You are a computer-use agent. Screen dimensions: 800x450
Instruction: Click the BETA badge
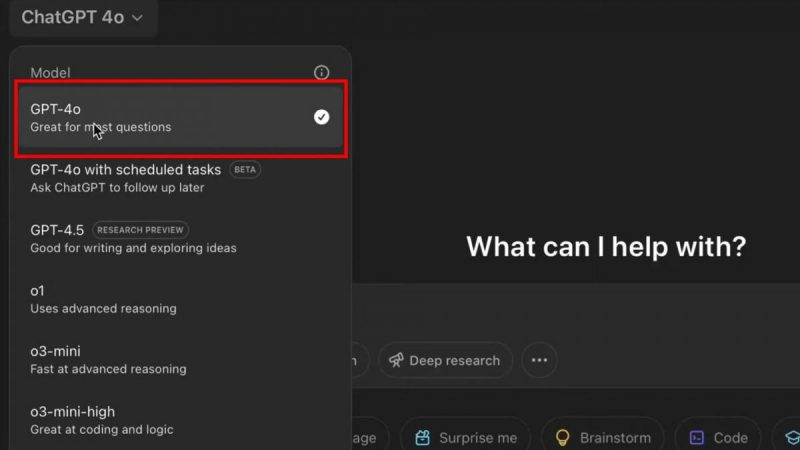click(245, 169)
